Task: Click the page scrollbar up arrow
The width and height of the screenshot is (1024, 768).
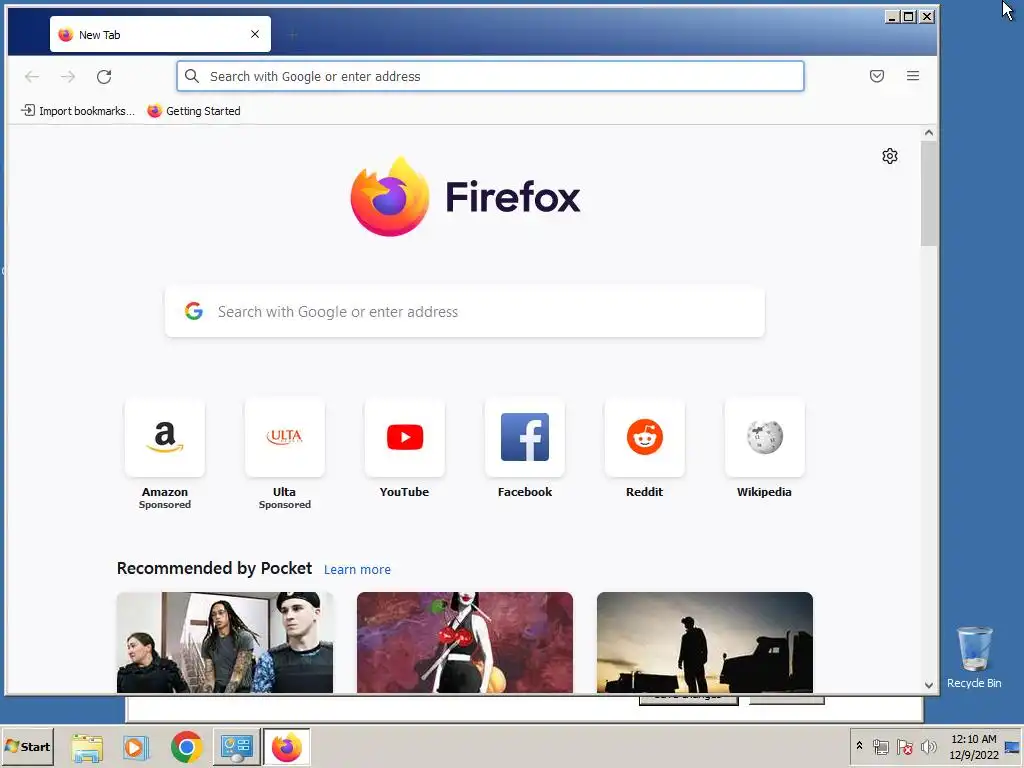Action: (929, 133)
